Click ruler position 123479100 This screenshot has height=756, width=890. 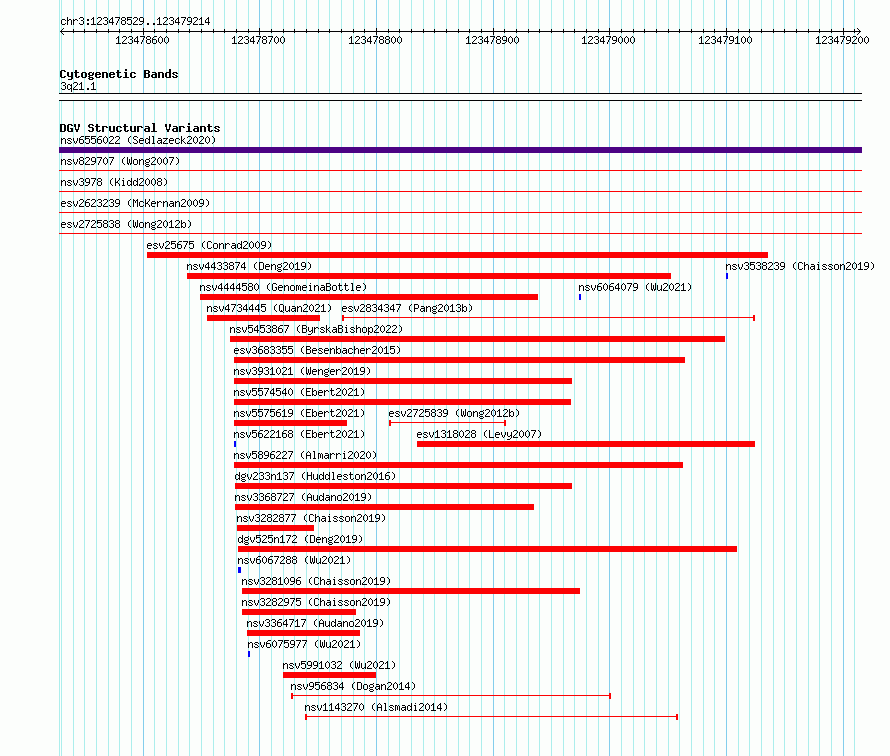point(725,40)
